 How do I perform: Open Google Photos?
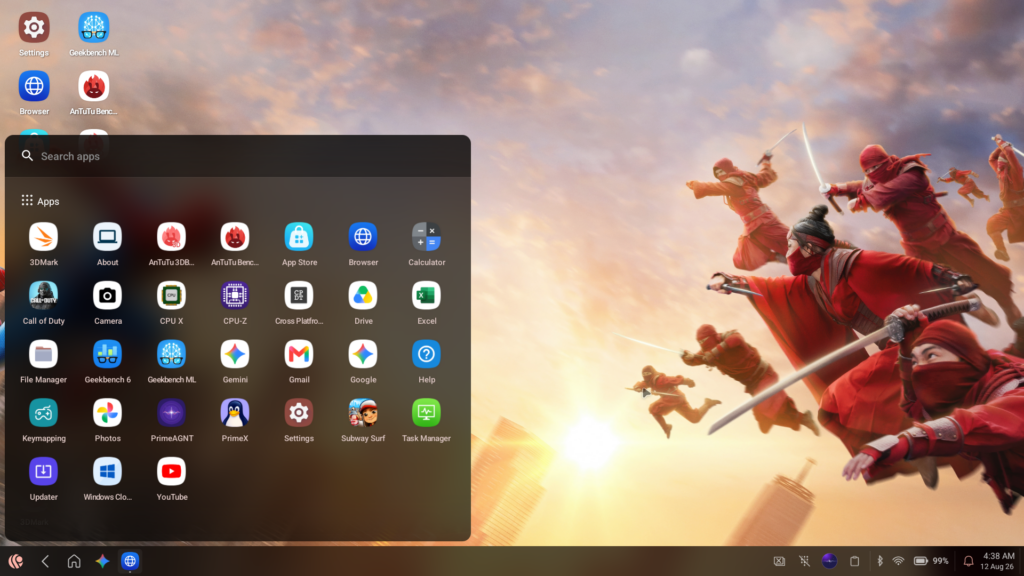[x=107, y=413]
